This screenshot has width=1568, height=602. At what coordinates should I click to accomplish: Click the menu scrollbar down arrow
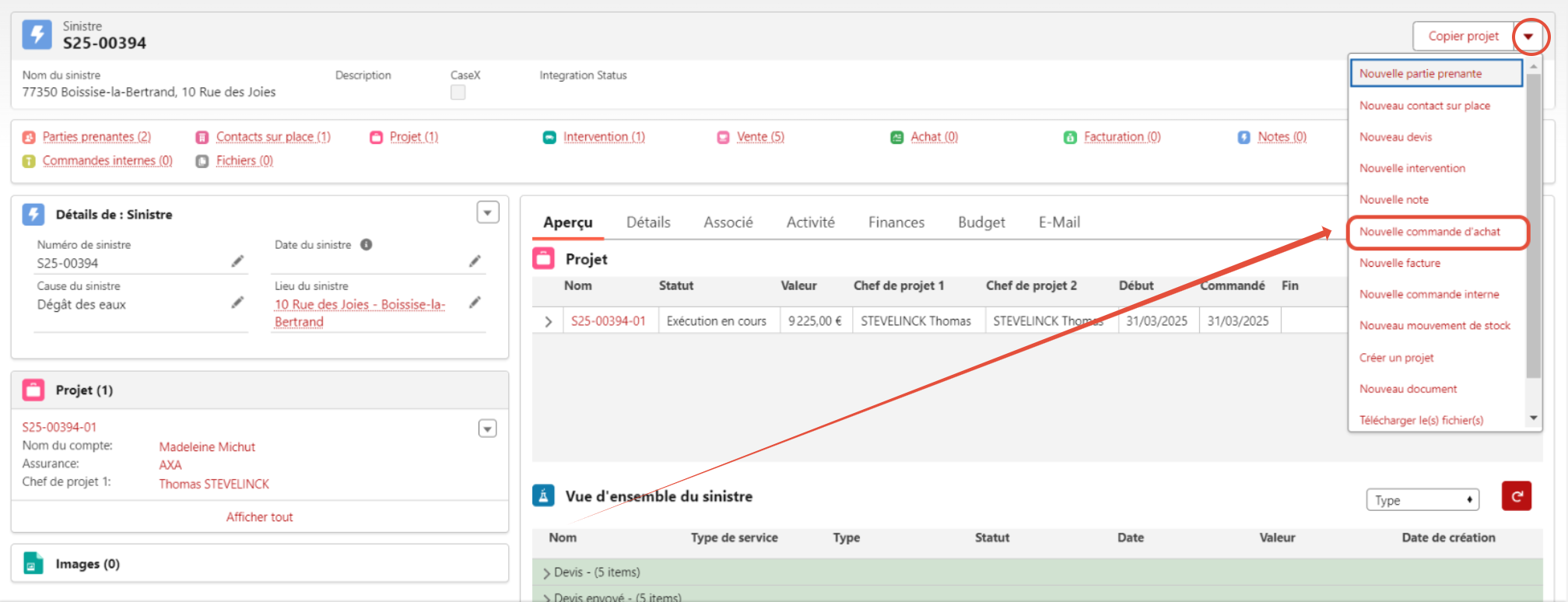[x=1534, y=418]
